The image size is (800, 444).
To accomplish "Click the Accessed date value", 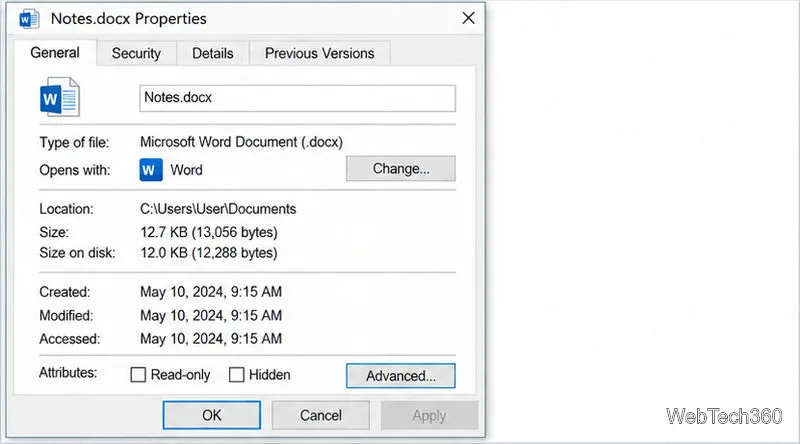I will pos(211,339).
